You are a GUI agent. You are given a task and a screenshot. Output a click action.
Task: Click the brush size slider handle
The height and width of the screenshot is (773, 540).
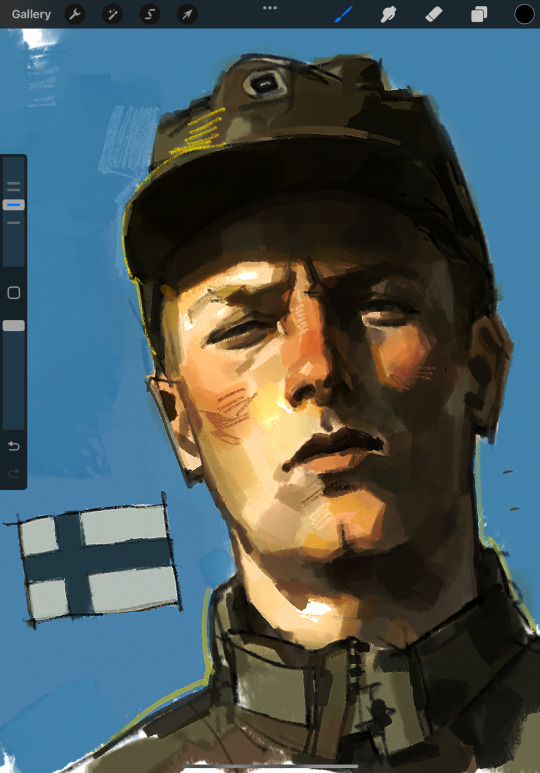(x=14, y=205)
